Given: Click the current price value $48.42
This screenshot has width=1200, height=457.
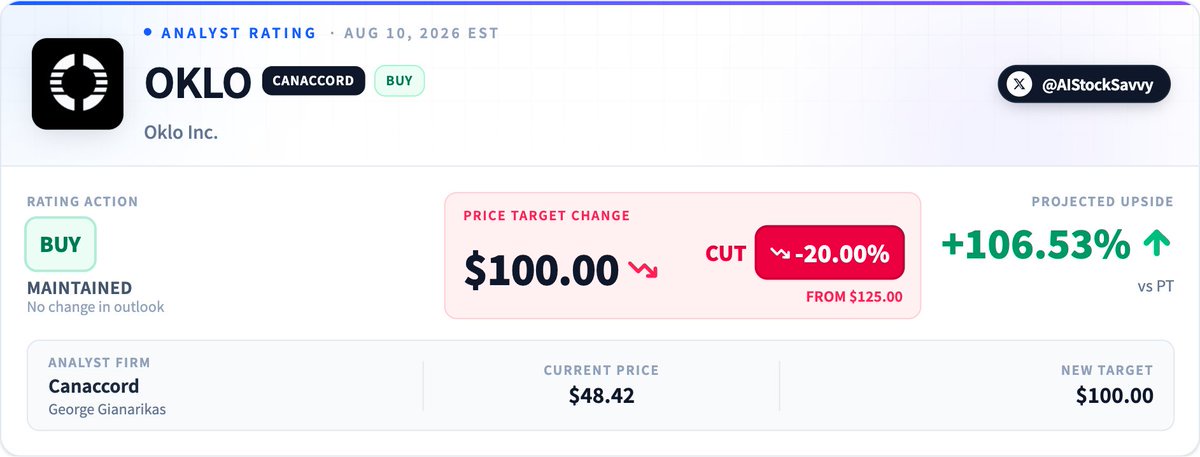Looking at the screenshot, I should point(601,395).
